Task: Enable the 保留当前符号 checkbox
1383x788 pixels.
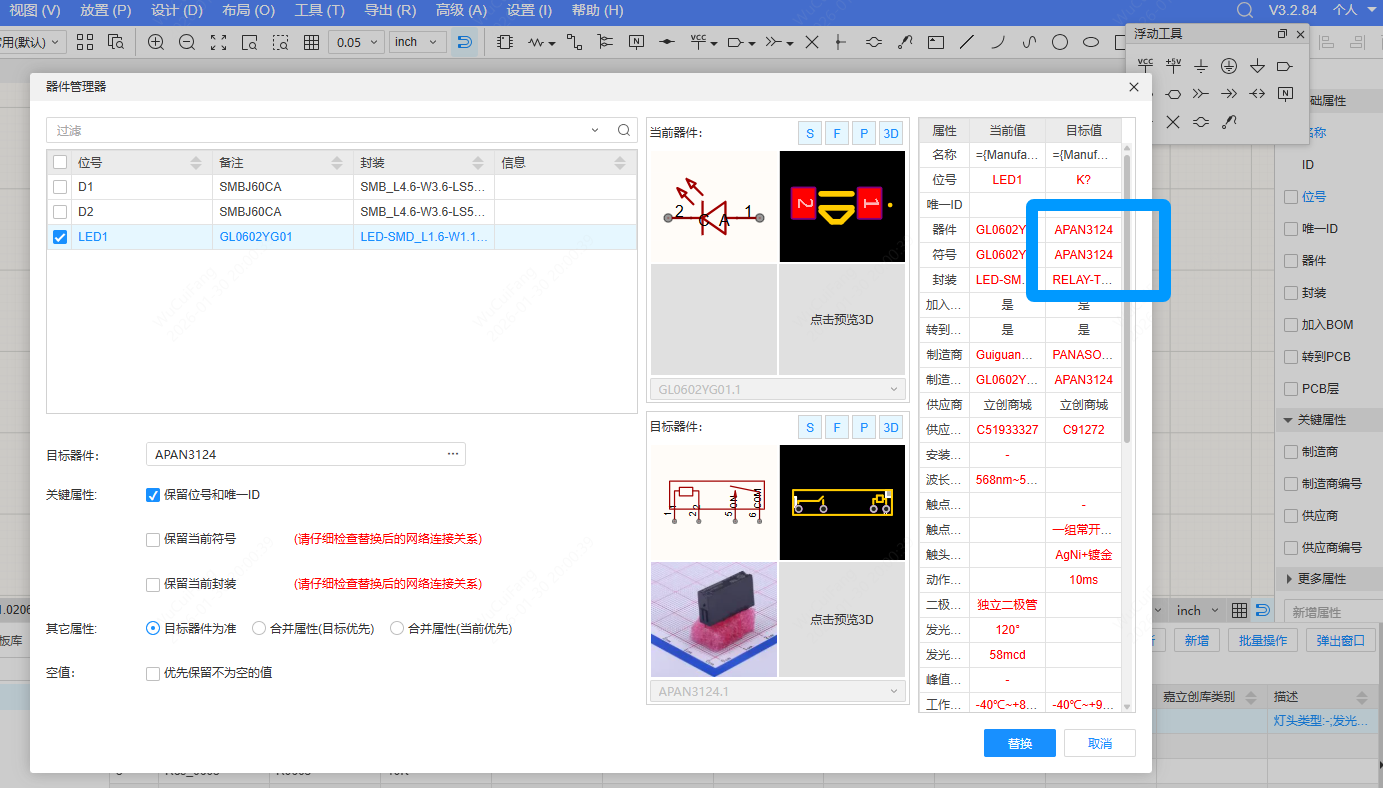Action: (x=153, y=540)
